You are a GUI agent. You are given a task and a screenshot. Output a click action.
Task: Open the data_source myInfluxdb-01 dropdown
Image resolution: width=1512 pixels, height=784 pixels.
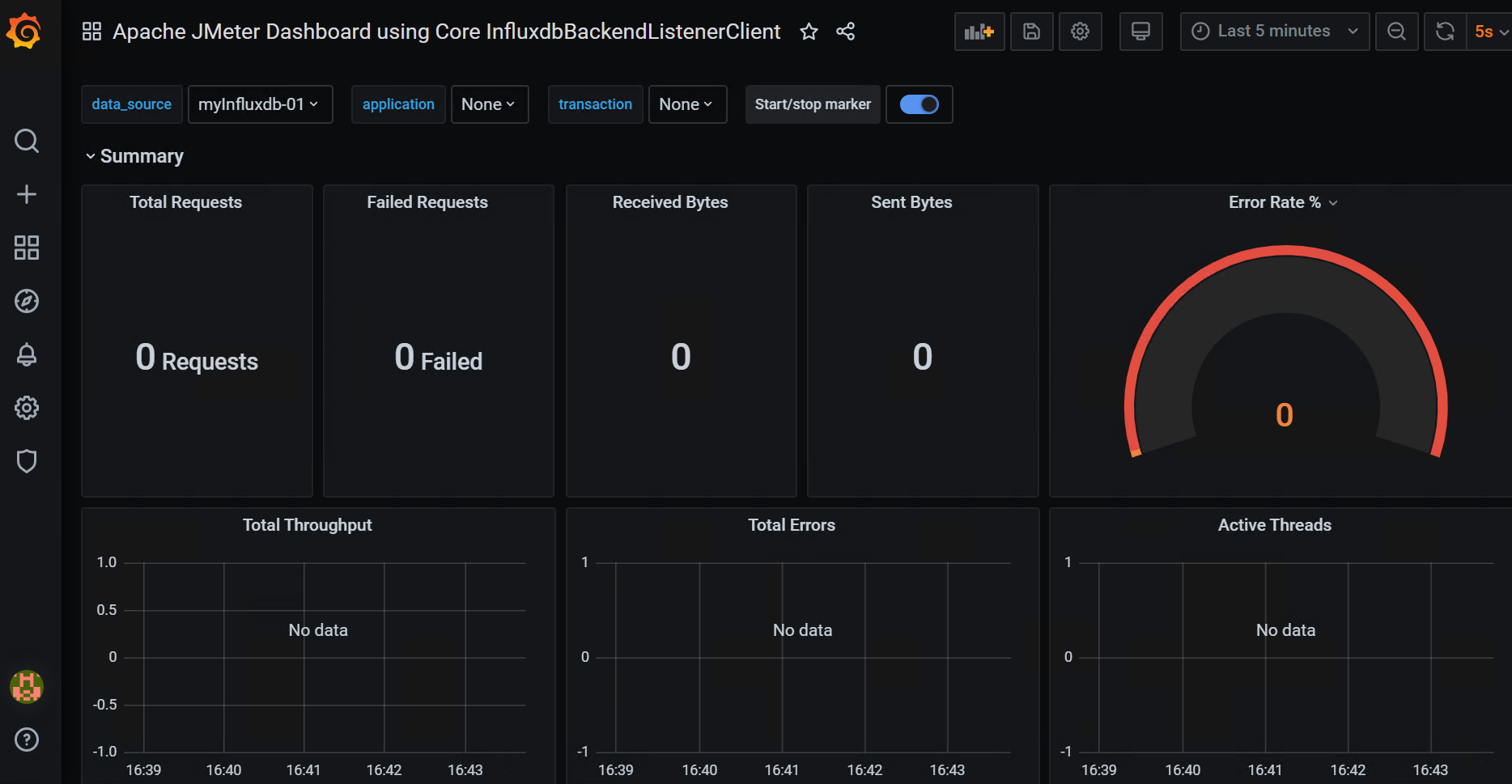260,104
